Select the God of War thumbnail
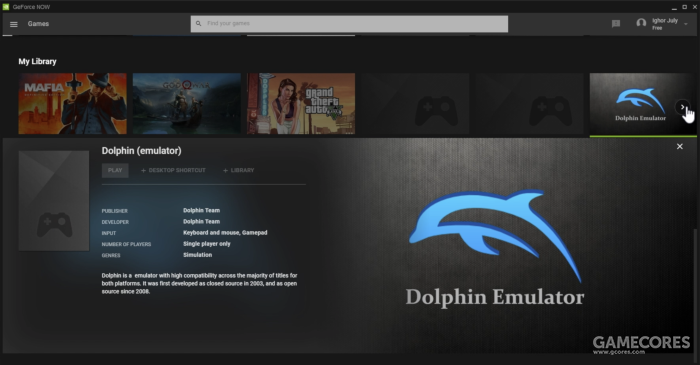This screenshot has width=700, height=365. [x=187, y=104]
